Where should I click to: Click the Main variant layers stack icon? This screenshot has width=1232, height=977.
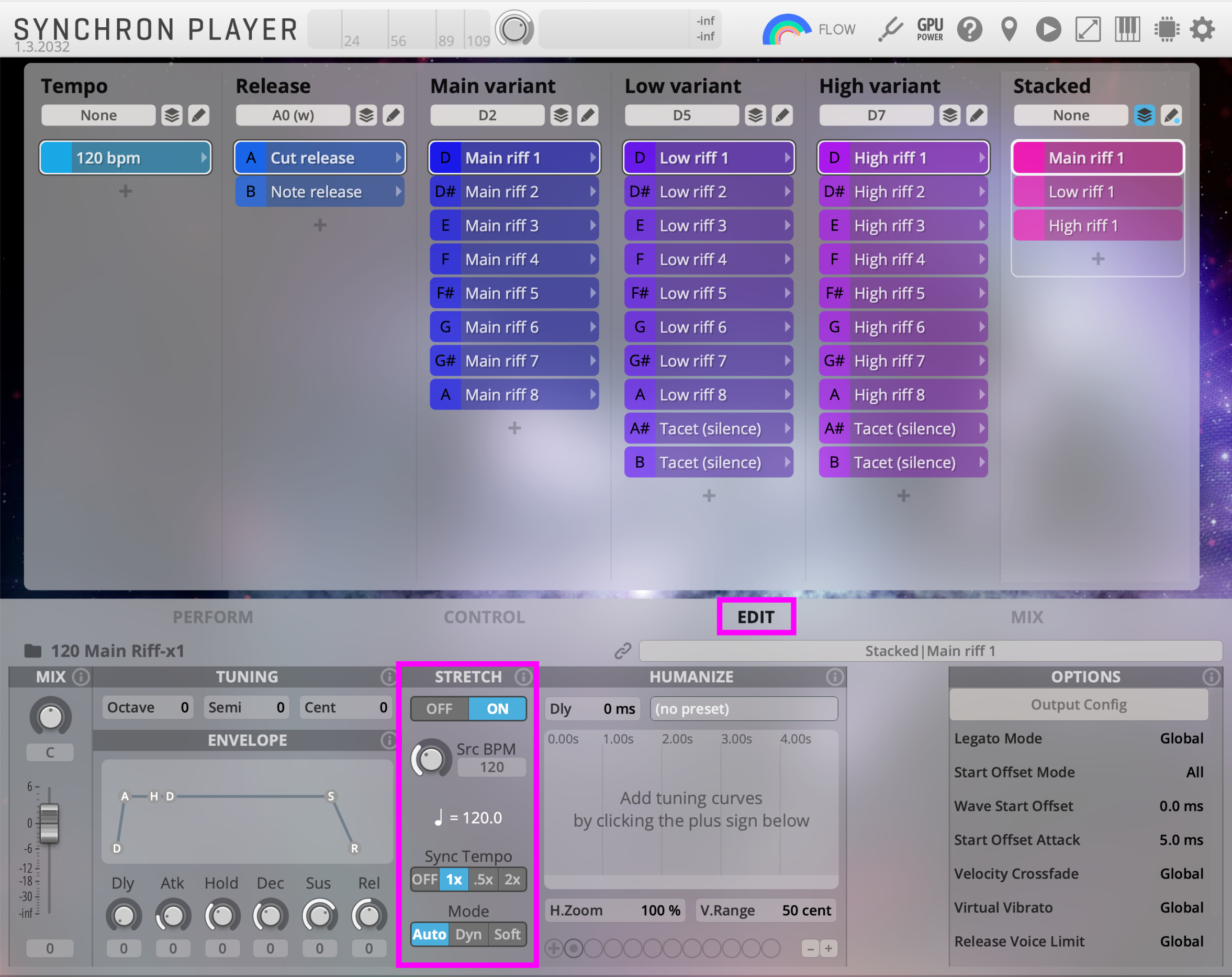(561, 116)
